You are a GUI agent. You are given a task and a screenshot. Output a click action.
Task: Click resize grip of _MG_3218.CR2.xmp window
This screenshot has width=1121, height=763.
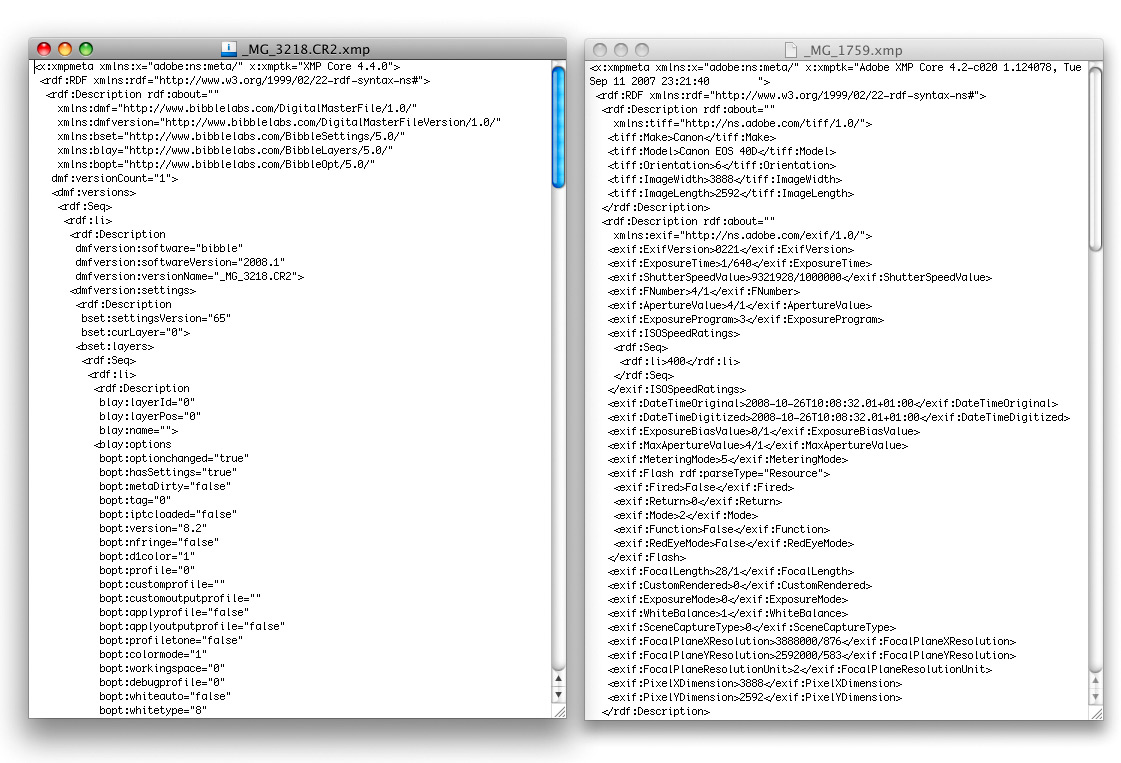point(559,712)
